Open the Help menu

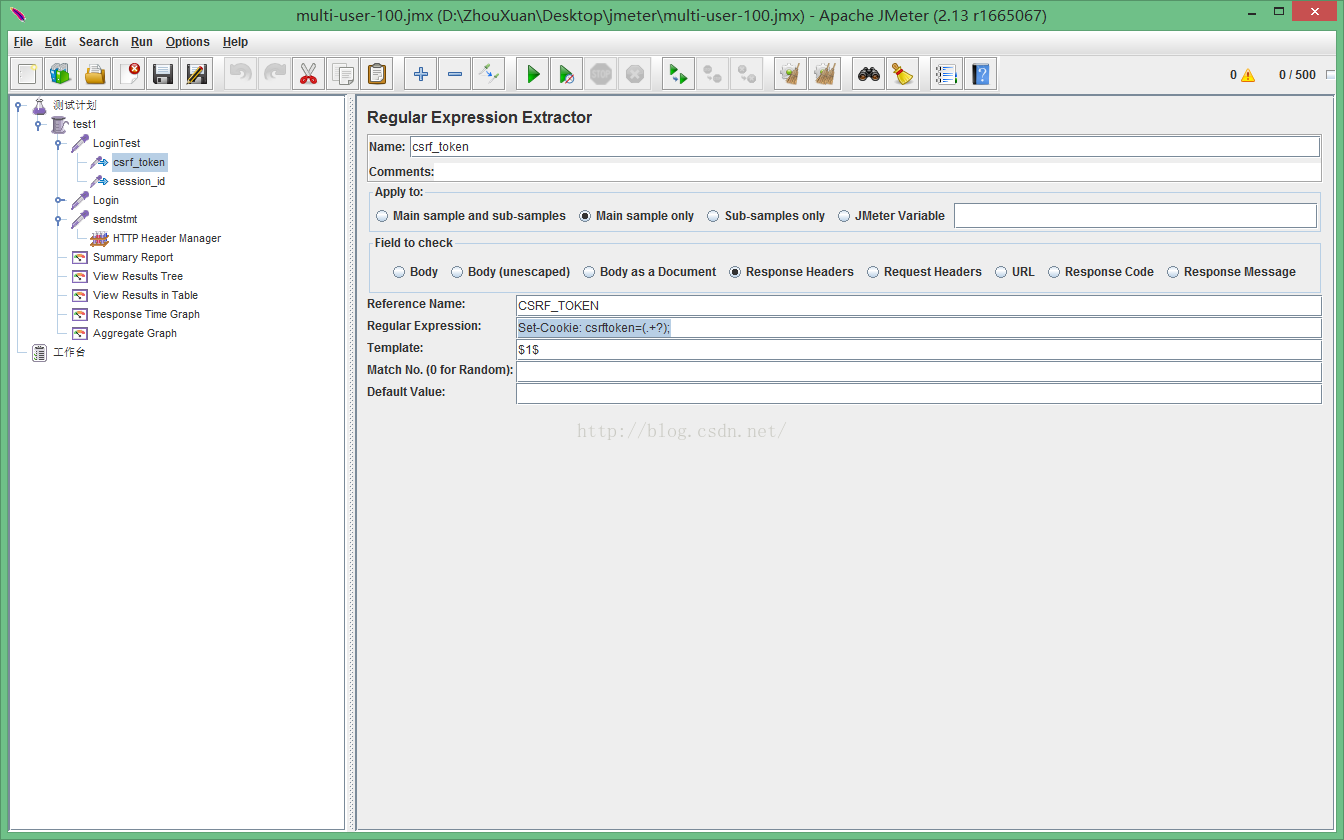235,42
